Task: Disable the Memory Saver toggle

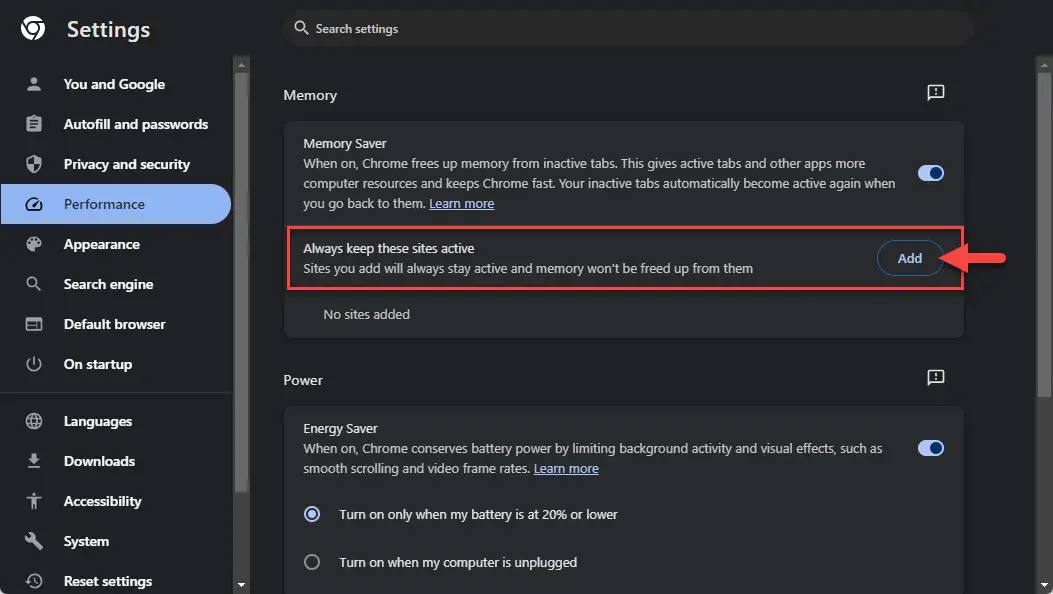Action: tap(930, 172)
